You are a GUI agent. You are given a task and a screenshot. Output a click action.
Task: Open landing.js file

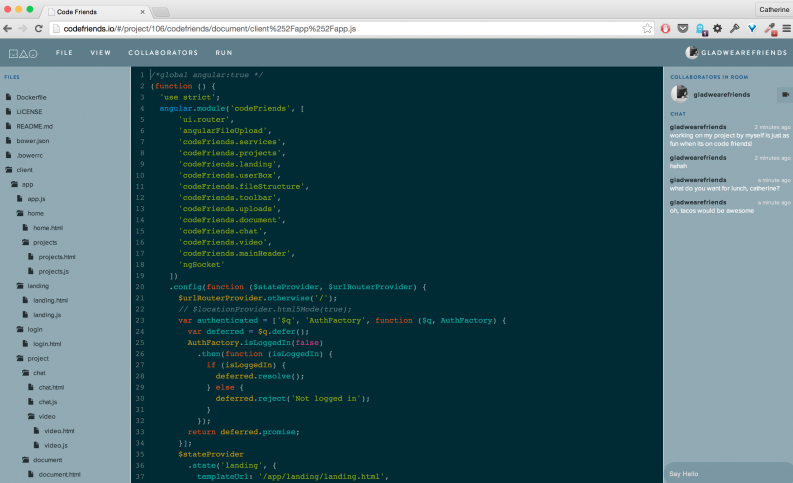(47, 315)
